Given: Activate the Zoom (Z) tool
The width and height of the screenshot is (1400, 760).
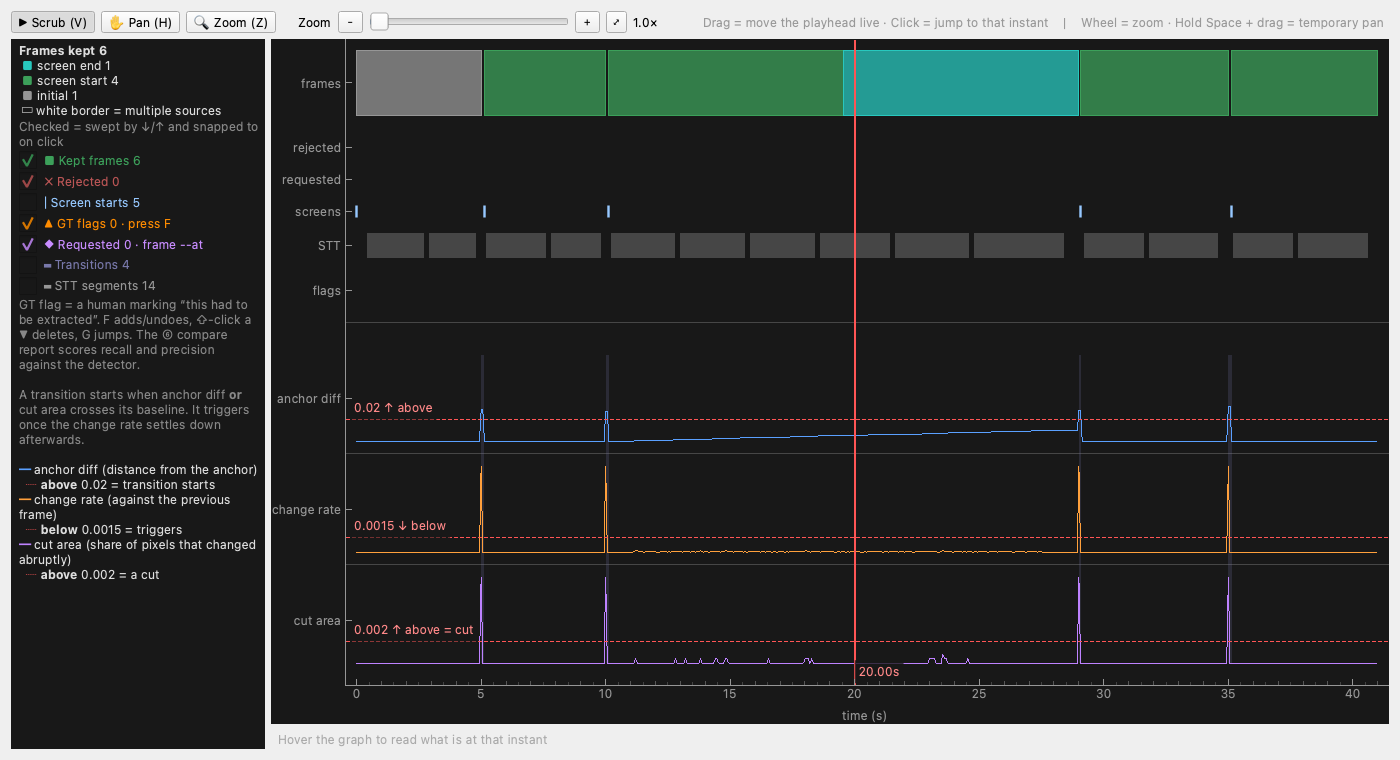Looking at the screenshot, I should [x=231, y=22].
